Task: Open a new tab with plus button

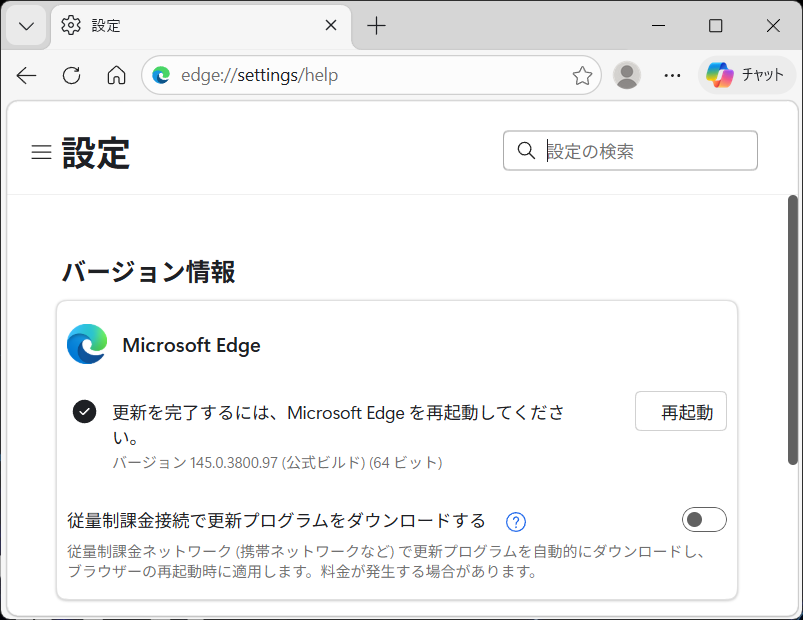Action: (x=376, y=26)
